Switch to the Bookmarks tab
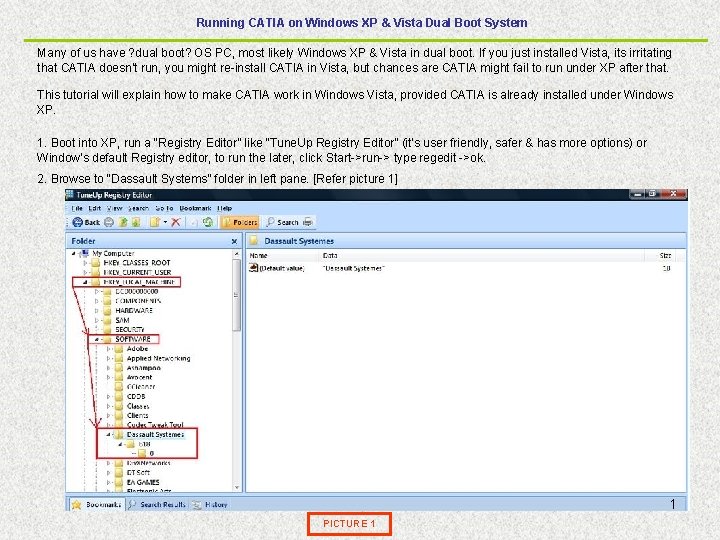 click(x=97, y=504)
